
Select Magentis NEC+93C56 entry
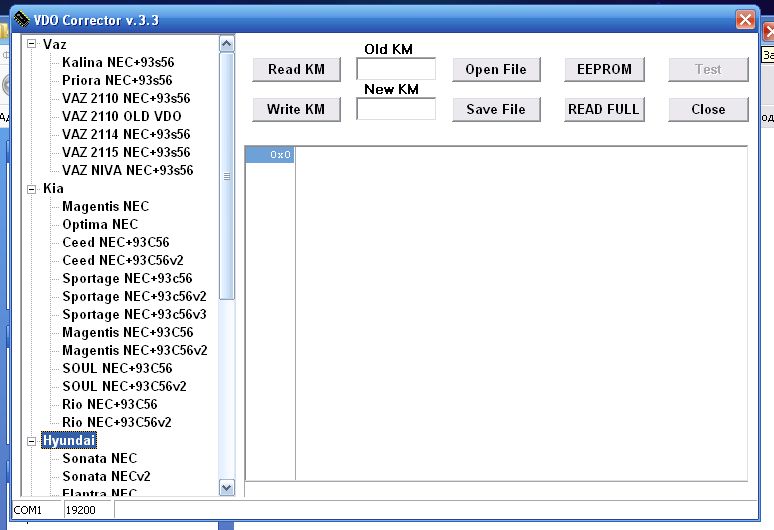(127, 332)
